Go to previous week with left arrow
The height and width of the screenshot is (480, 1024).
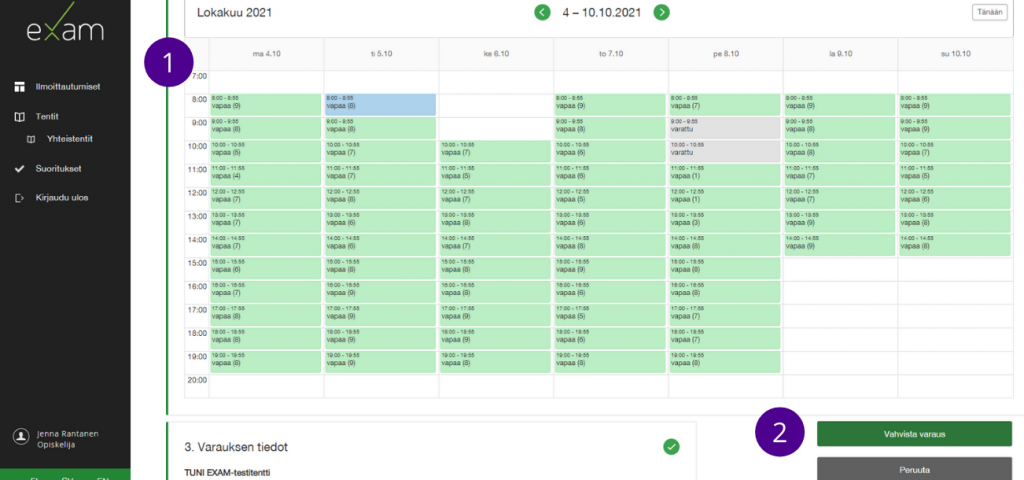click(542, 12)
